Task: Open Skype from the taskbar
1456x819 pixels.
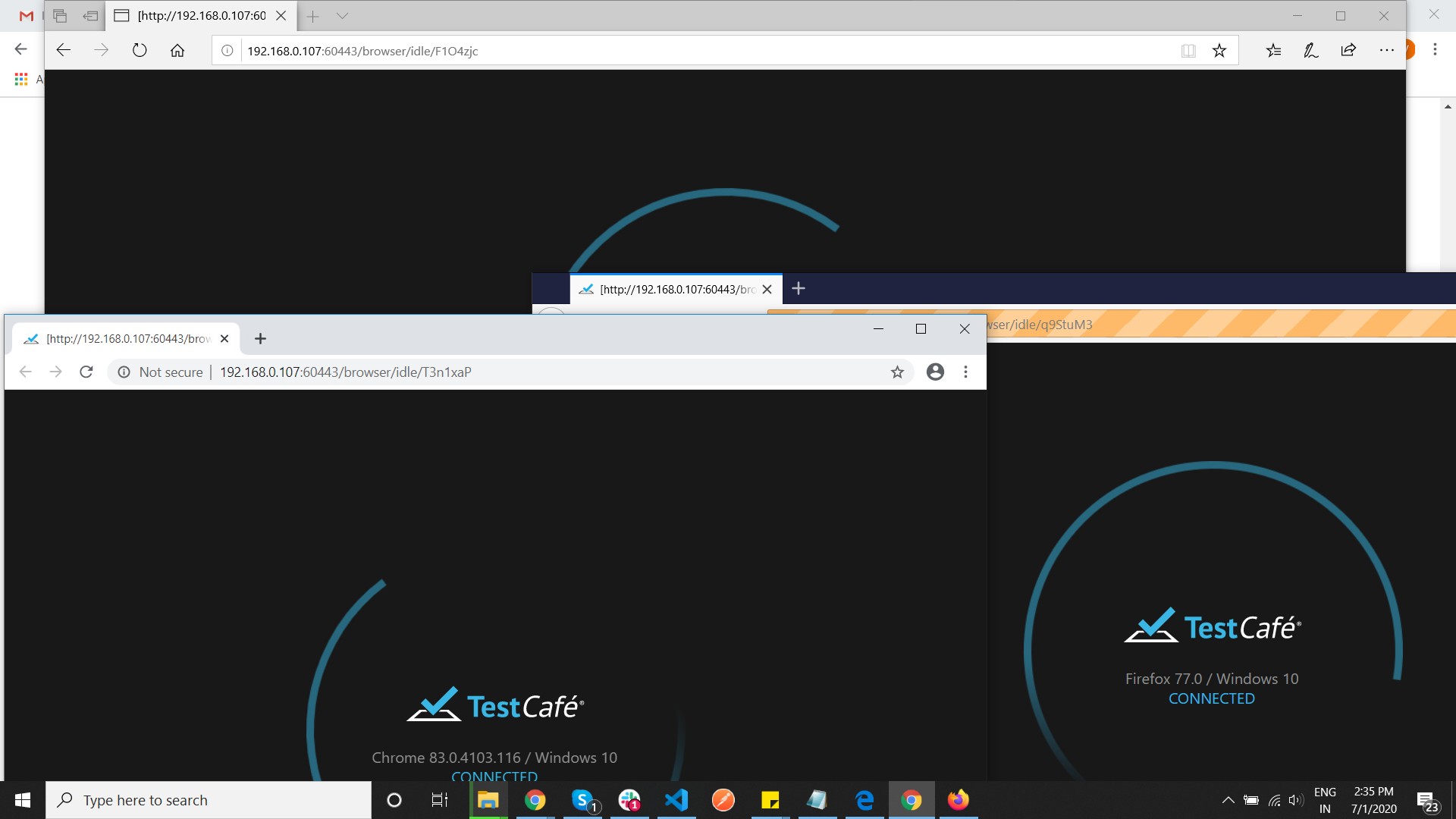Action: click(x=582, y=800)
